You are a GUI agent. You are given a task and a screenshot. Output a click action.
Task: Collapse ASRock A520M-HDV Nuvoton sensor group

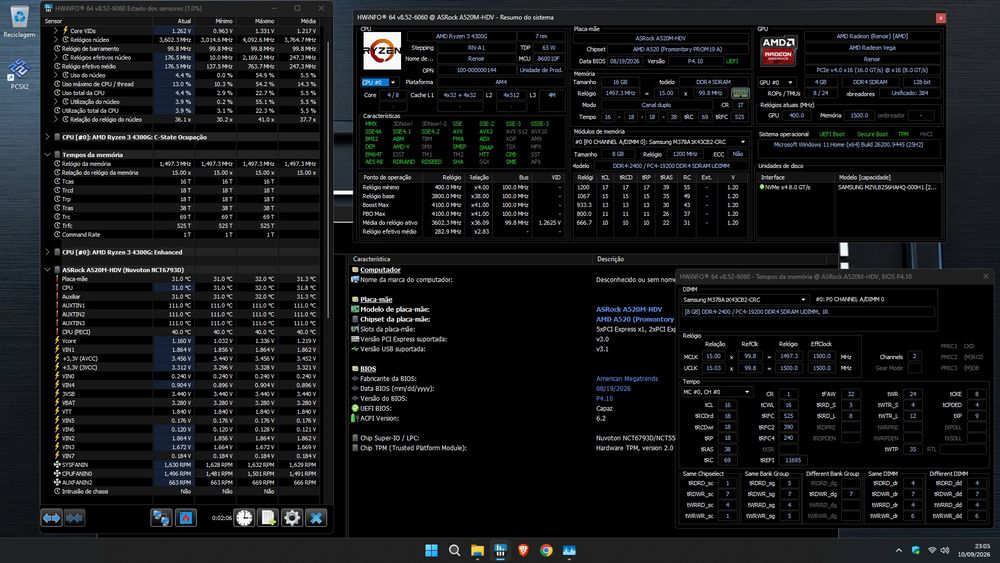pos(47,270)
